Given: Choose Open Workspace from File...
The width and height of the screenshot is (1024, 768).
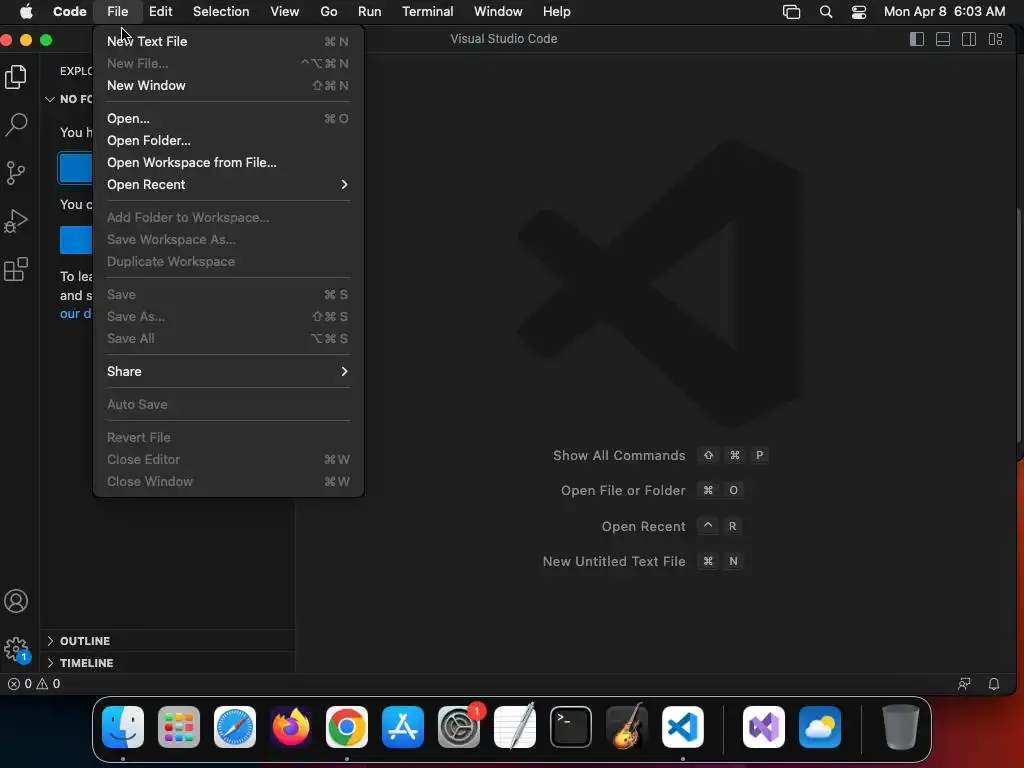Looking at the screenshot, I should tap(228, 163).
